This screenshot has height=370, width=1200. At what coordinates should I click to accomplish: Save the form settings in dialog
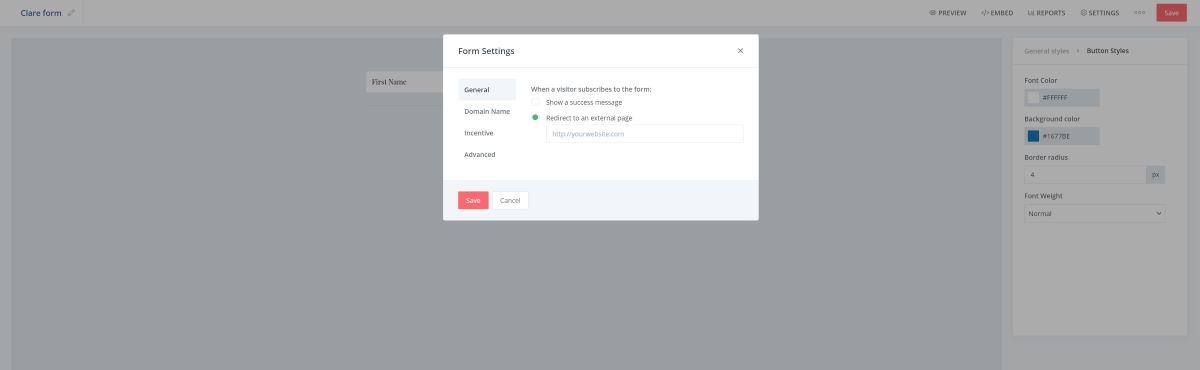[x=473, y=200]
